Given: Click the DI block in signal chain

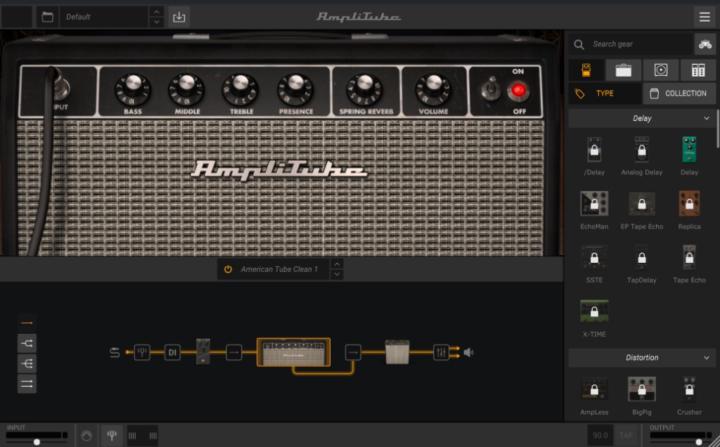Looking at the screenshot, I should tap(172, 352).
